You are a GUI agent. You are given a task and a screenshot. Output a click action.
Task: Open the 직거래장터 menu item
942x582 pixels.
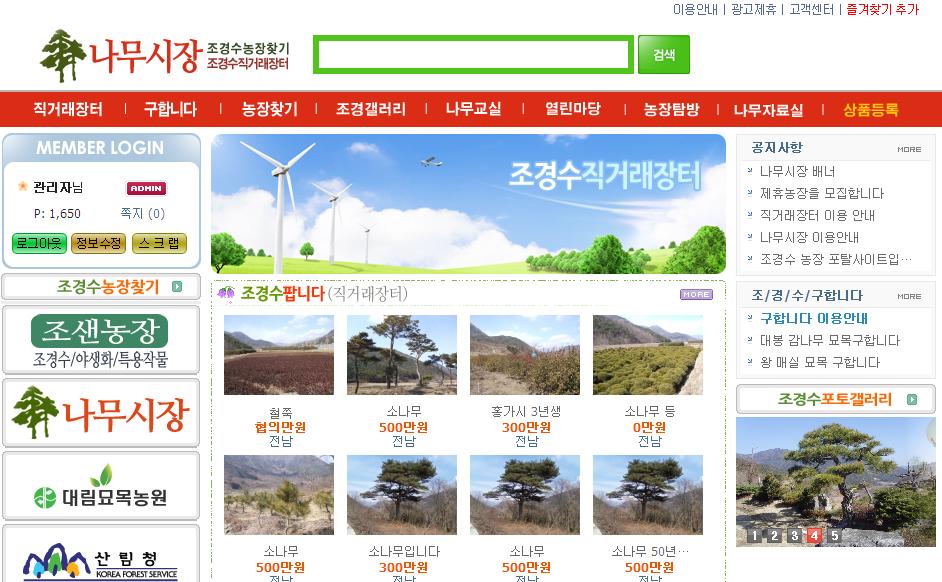point(68,109)
